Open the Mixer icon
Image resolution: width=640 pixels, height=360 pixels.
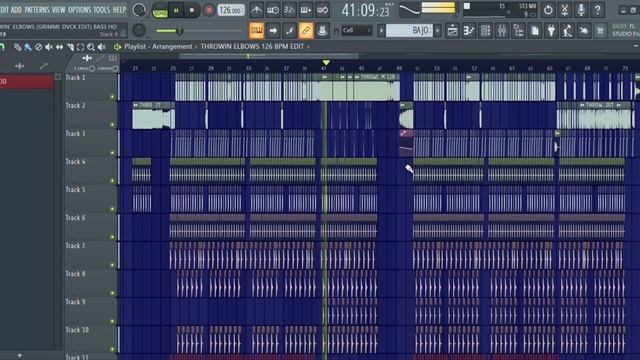coord(502,30)
